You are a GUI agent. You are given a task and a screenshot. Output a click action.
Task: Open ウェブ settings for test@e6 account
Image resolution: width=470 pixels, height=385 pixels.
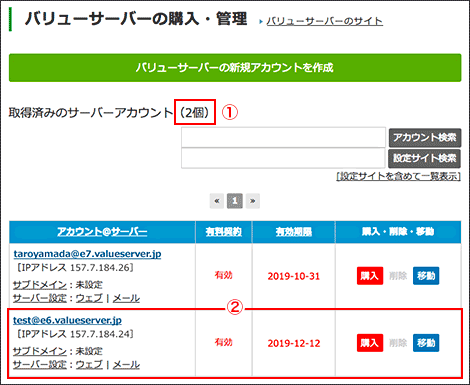pyautogui.click(x=89, y=364)
